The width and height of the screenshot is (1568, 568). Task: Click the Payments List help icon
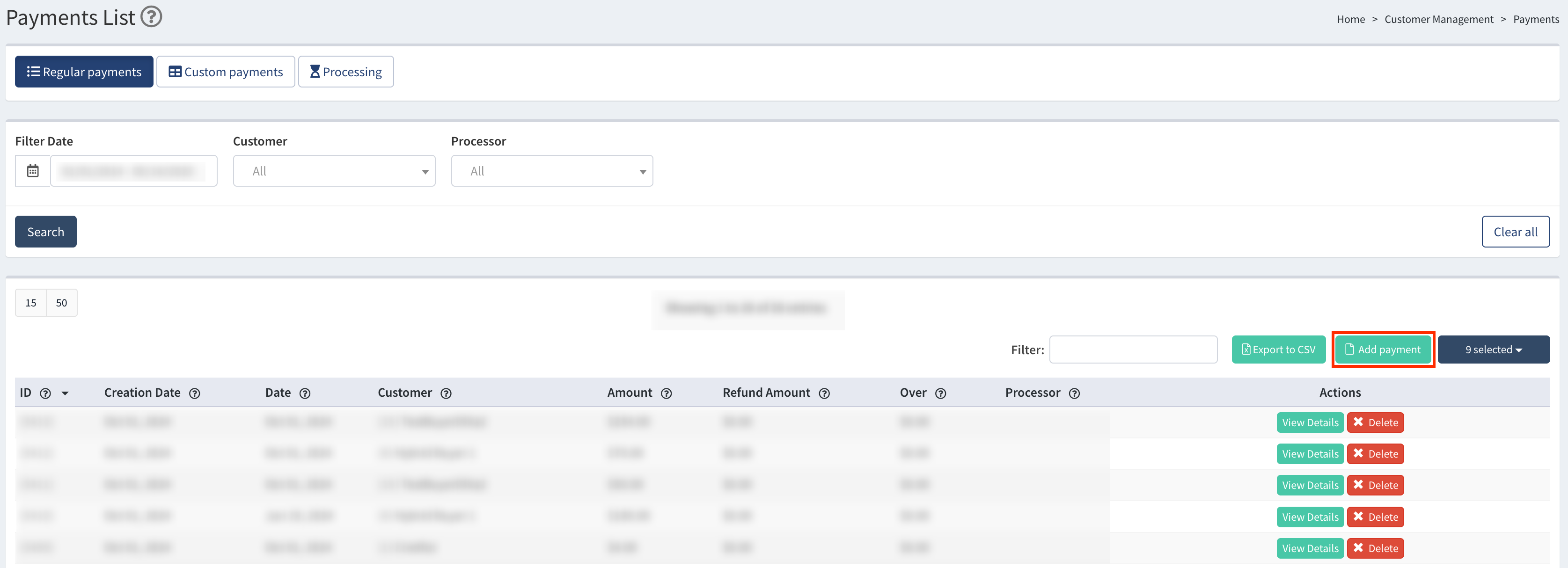(x=151, y=16)
